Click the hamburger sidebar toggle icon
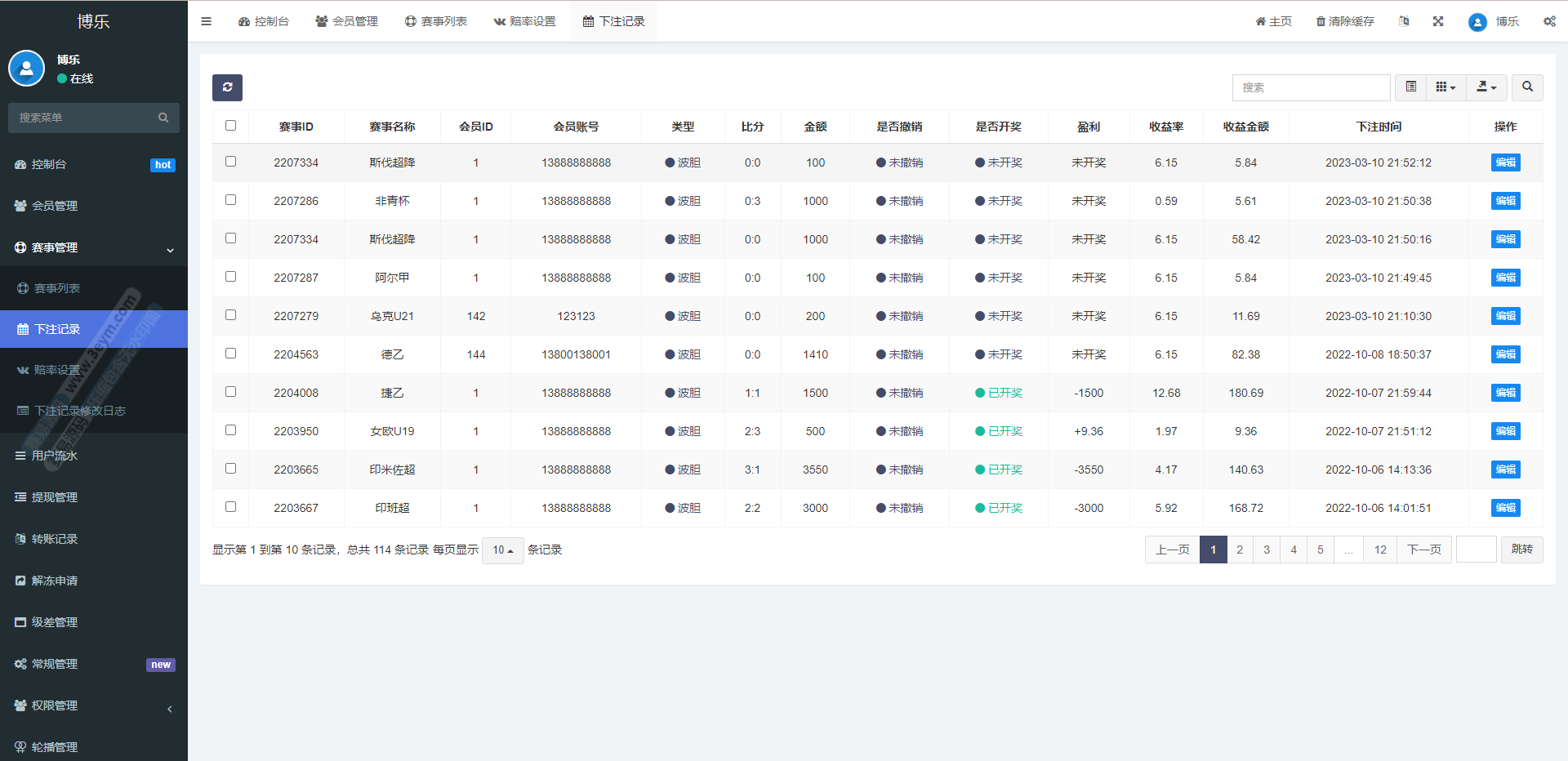This screenshot has height=761, width=1568. (206, 21)
